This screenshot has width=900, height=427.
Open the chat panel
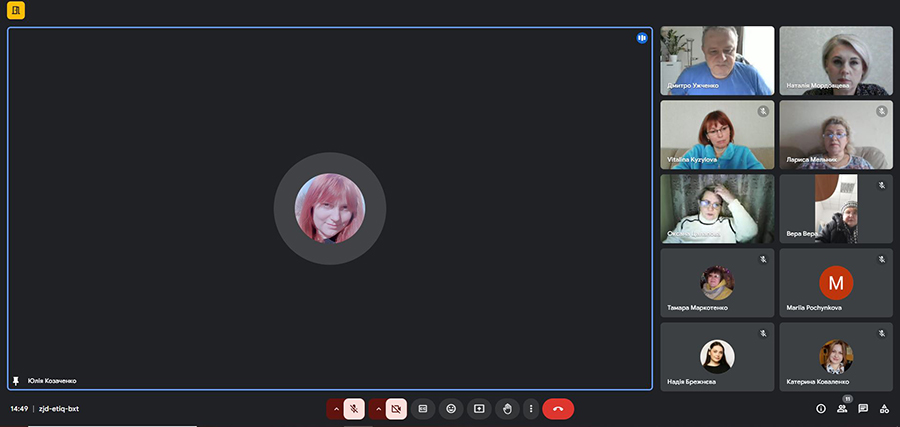[863, 408]
